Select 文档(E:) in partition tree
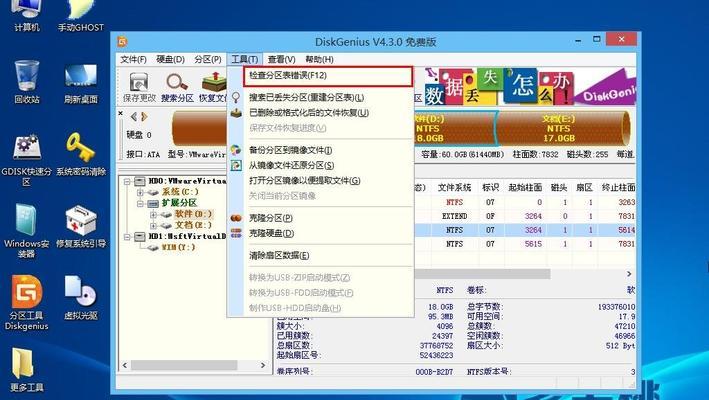The width and height of the screenshot is (709, 400). [x=193, y=225]
